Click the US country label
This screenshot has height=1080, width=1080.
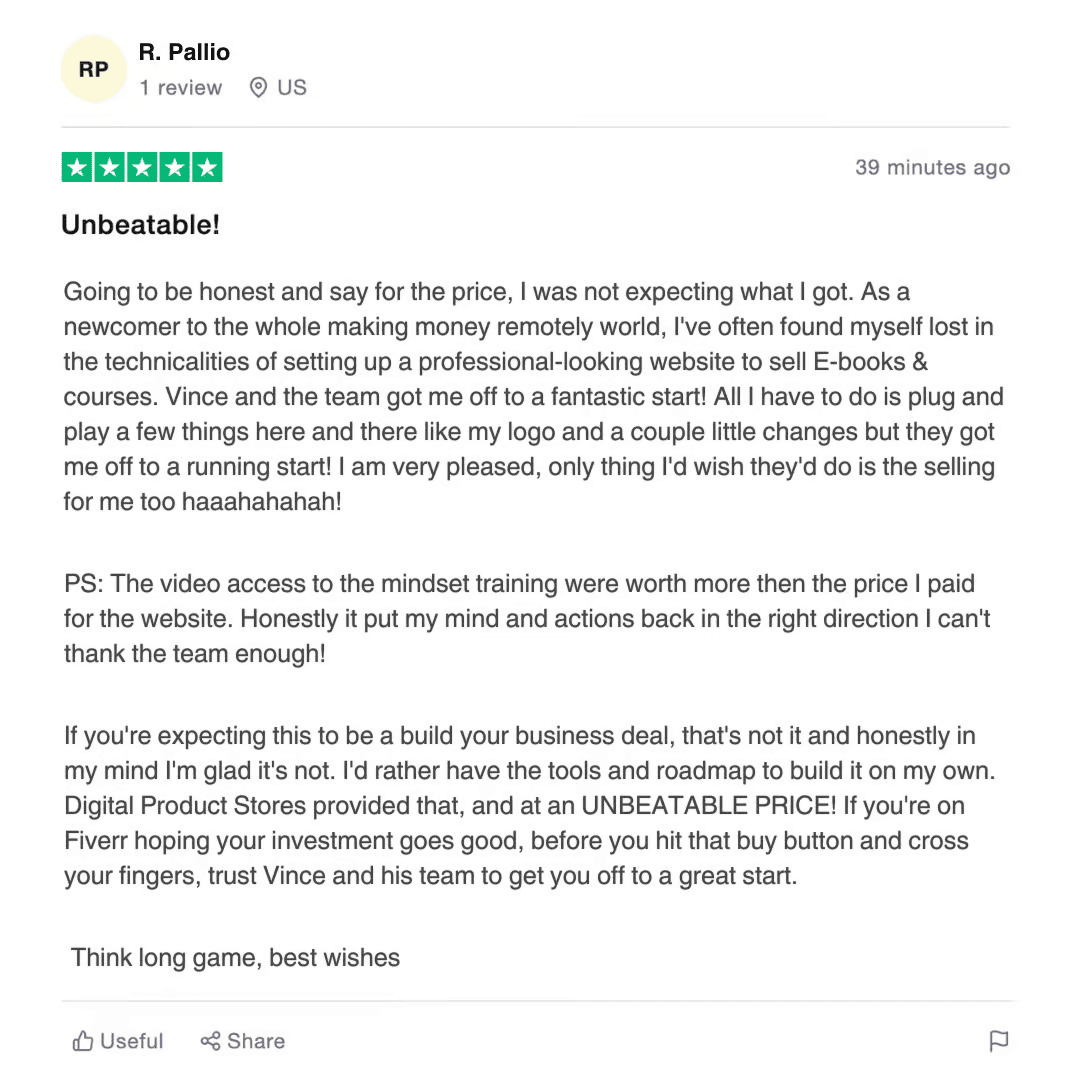click(x=292, y=88)
